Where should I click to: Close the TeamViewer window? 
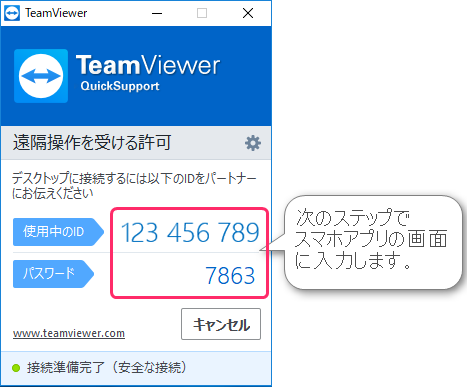tap(248, 13)
